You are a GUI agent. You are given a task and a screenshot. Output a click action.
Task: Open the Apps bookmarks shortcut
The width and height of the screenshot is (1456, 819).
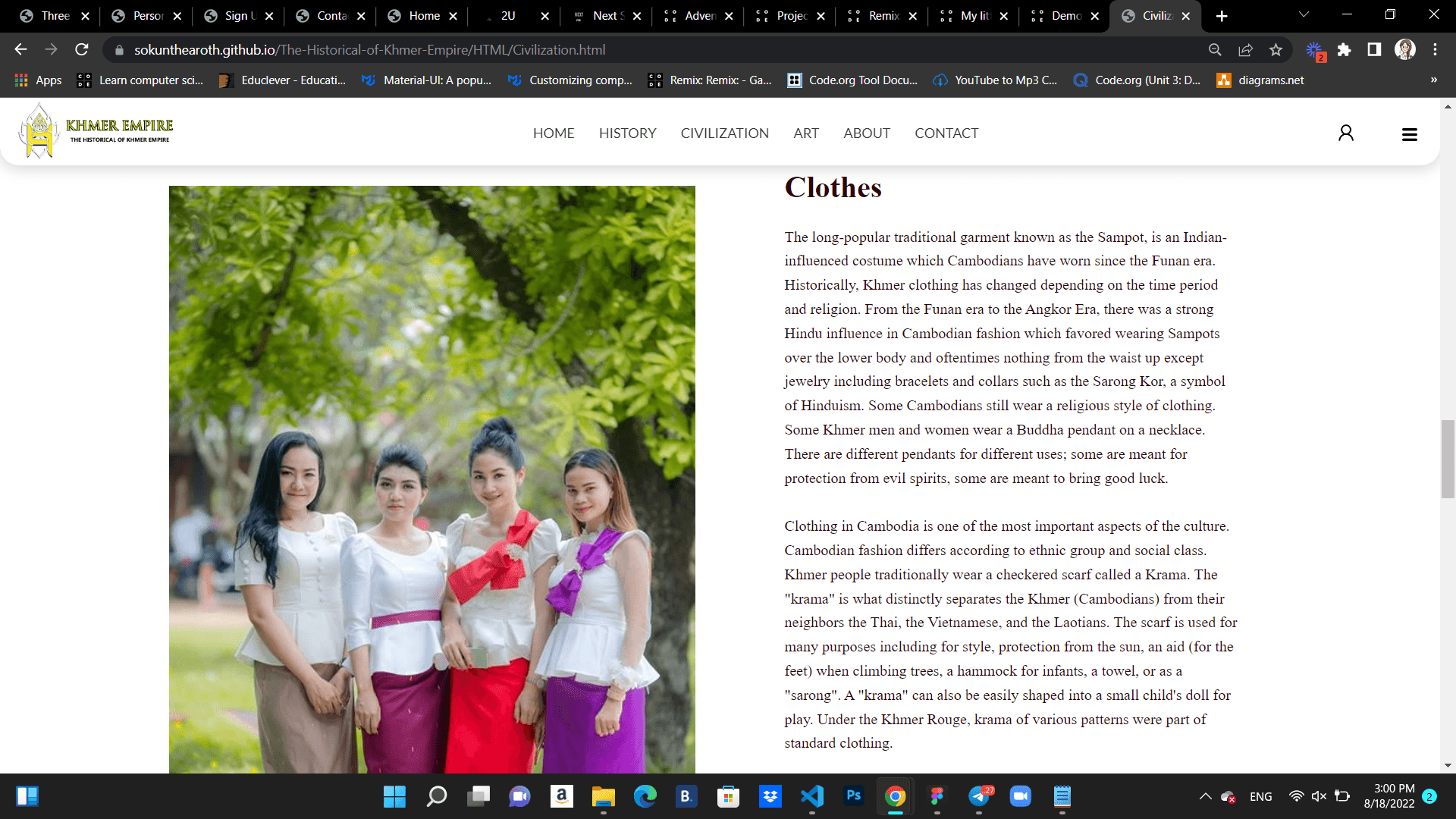(x=38, y=80)
